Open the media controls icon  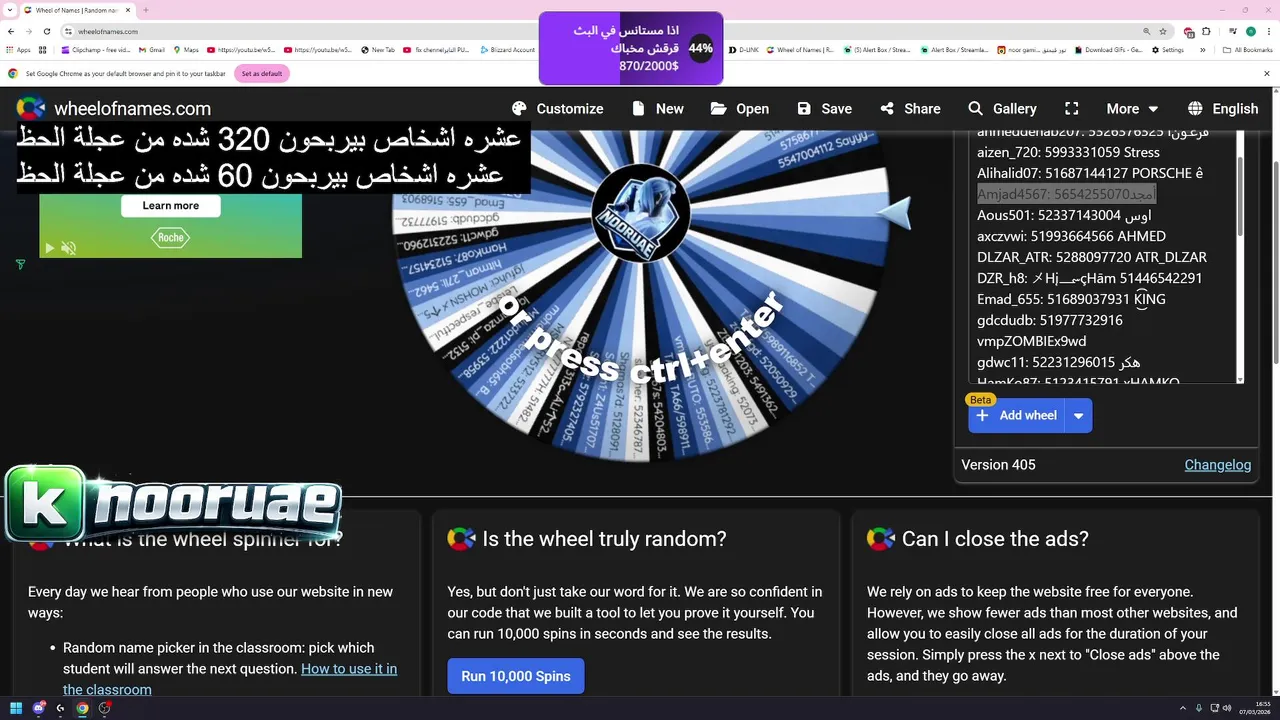[1233, 31]
